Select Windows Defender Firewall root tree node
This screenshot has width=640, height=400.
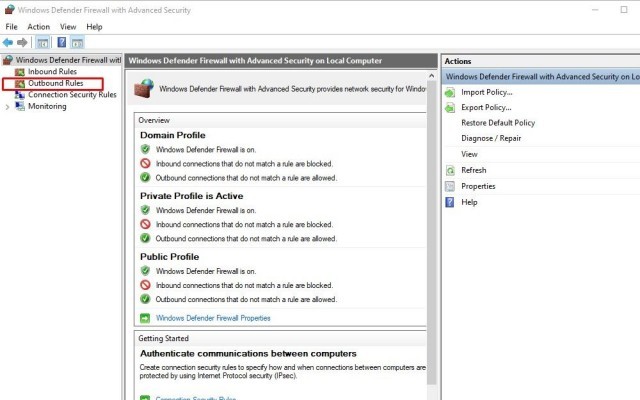point(68,60)
